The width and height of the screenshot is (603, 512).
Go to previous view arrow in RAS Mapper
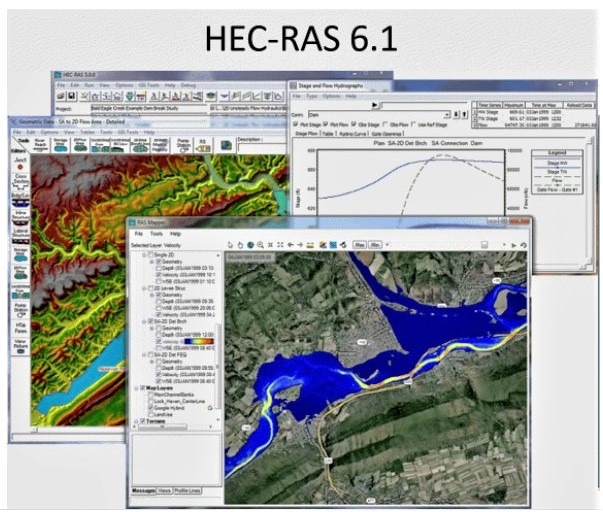290,245
